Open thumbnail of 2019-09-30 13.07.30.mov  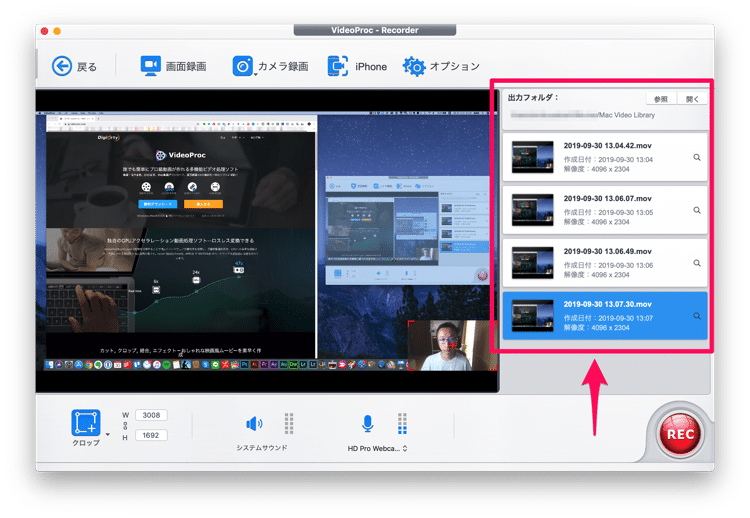pos(532,315)
